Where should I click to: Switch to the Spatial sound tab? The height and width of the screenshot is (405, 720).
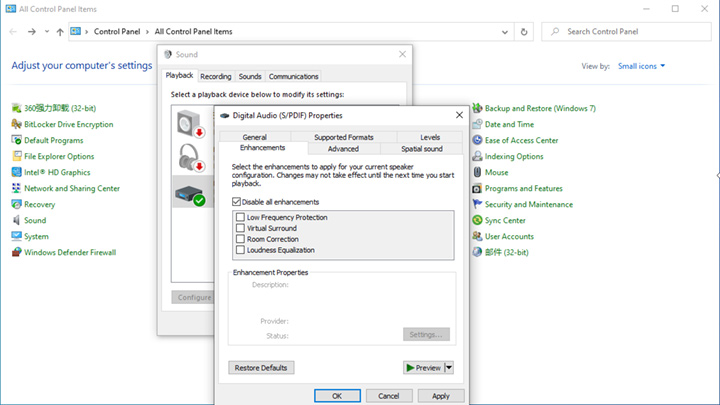(421, 148)
